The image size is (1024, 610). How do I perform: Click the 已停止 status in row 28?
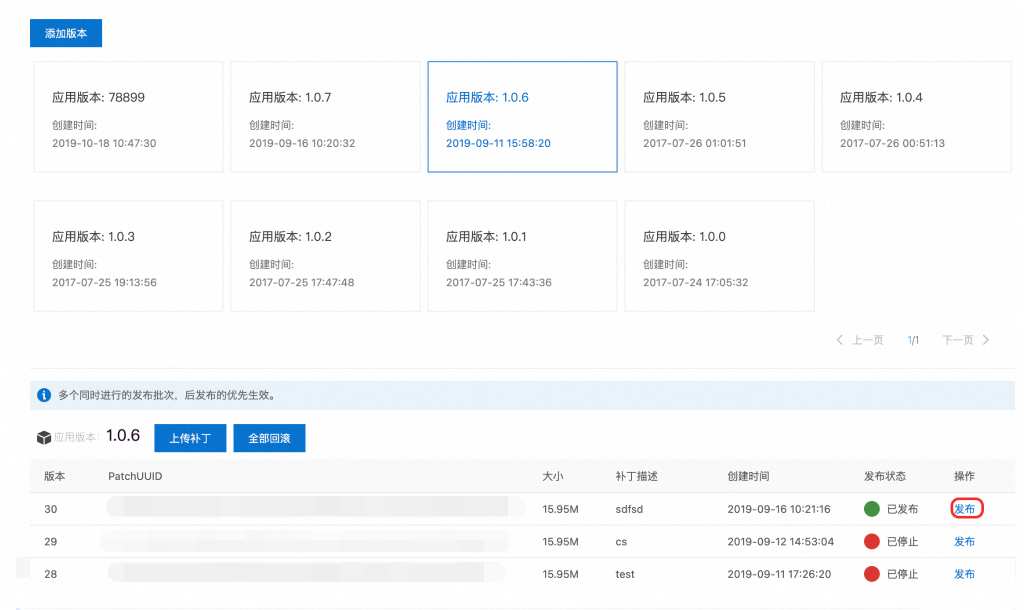coord(903,574)
